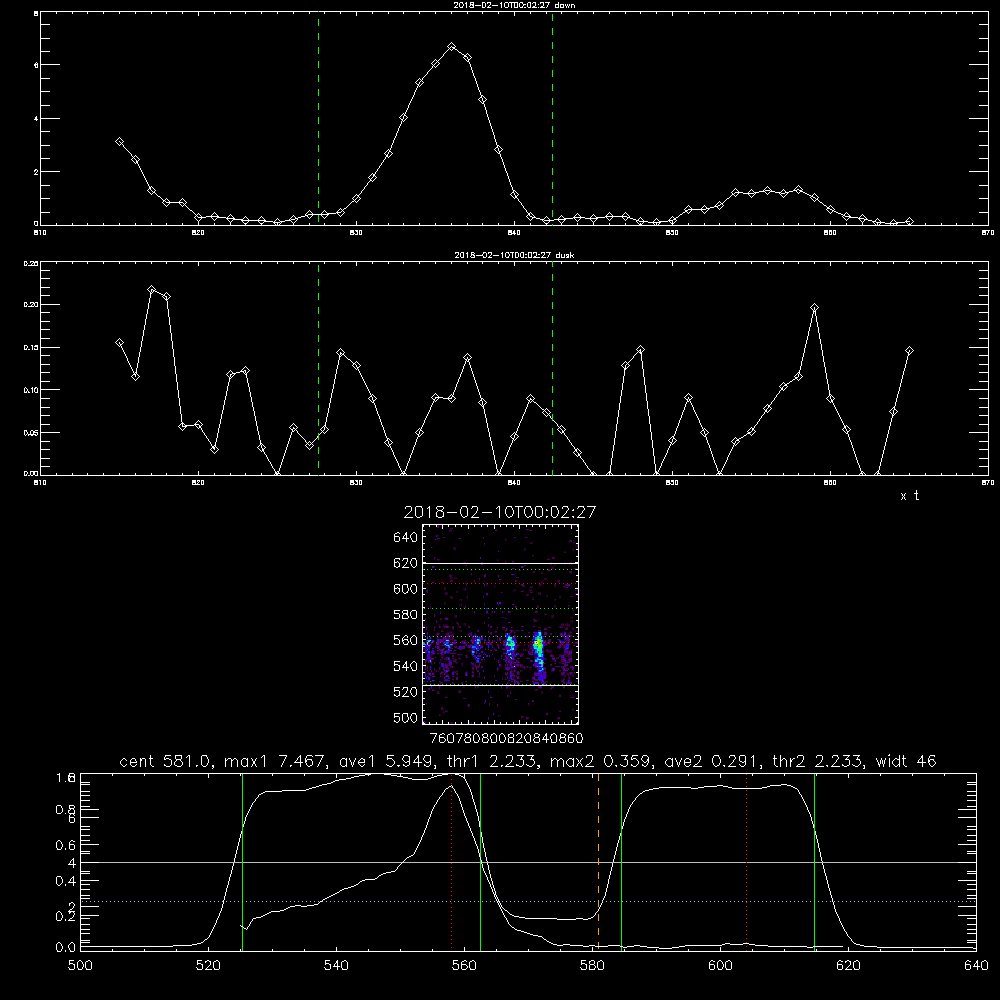This screenshot has height=1000, width=1000.
Task: Select the tallest peak marker near dusk plot's left
Action: 151,290
